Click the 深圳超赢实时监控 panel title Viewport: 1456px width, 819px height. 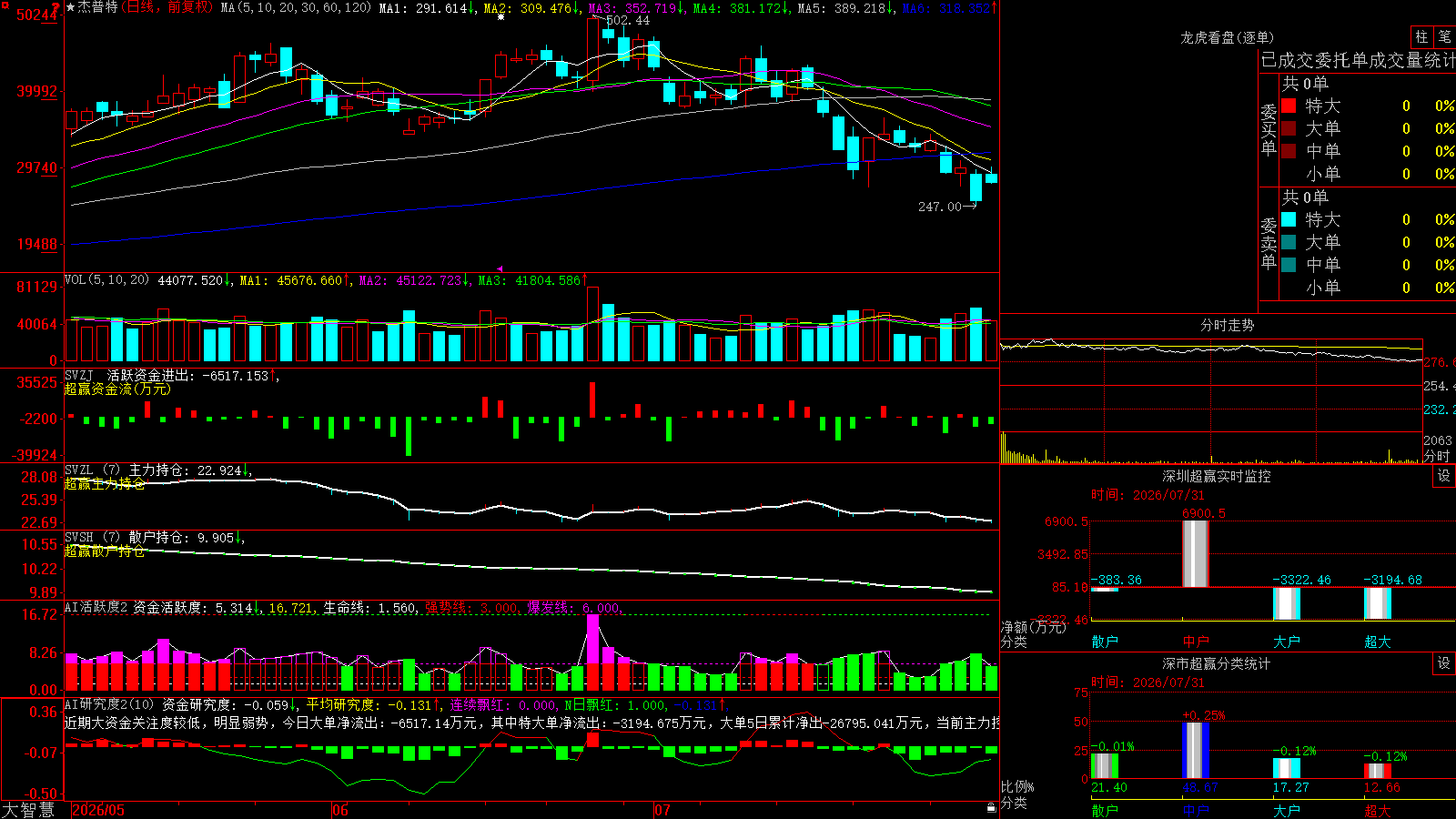tap(1216, 476)
